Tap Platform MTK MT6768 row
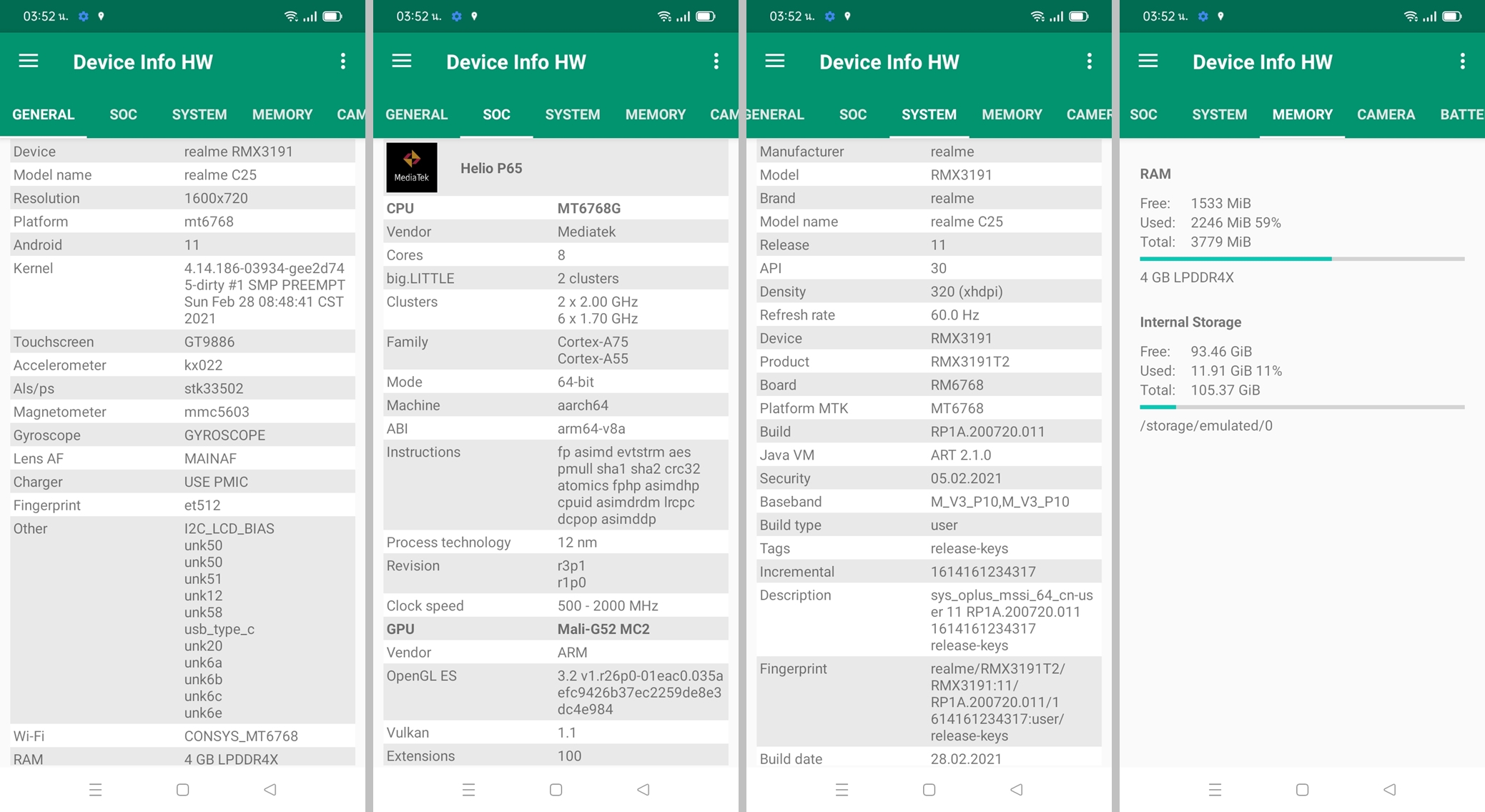 point(929,408)
